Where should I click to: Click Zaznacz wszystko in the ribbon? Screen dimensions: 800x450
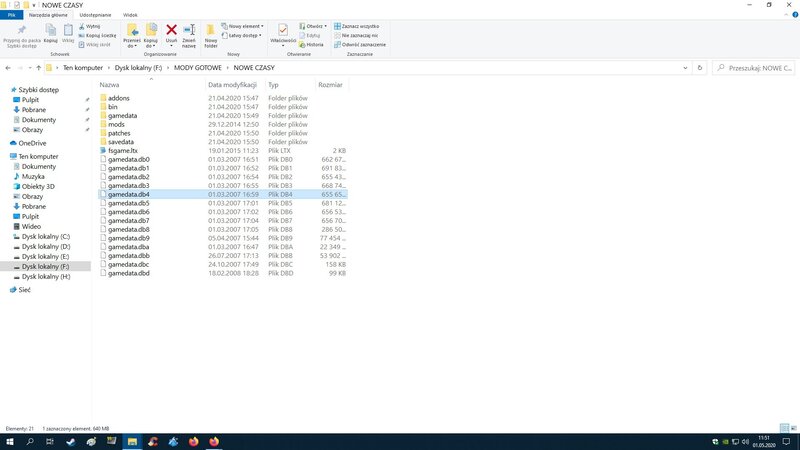[357, 27]
